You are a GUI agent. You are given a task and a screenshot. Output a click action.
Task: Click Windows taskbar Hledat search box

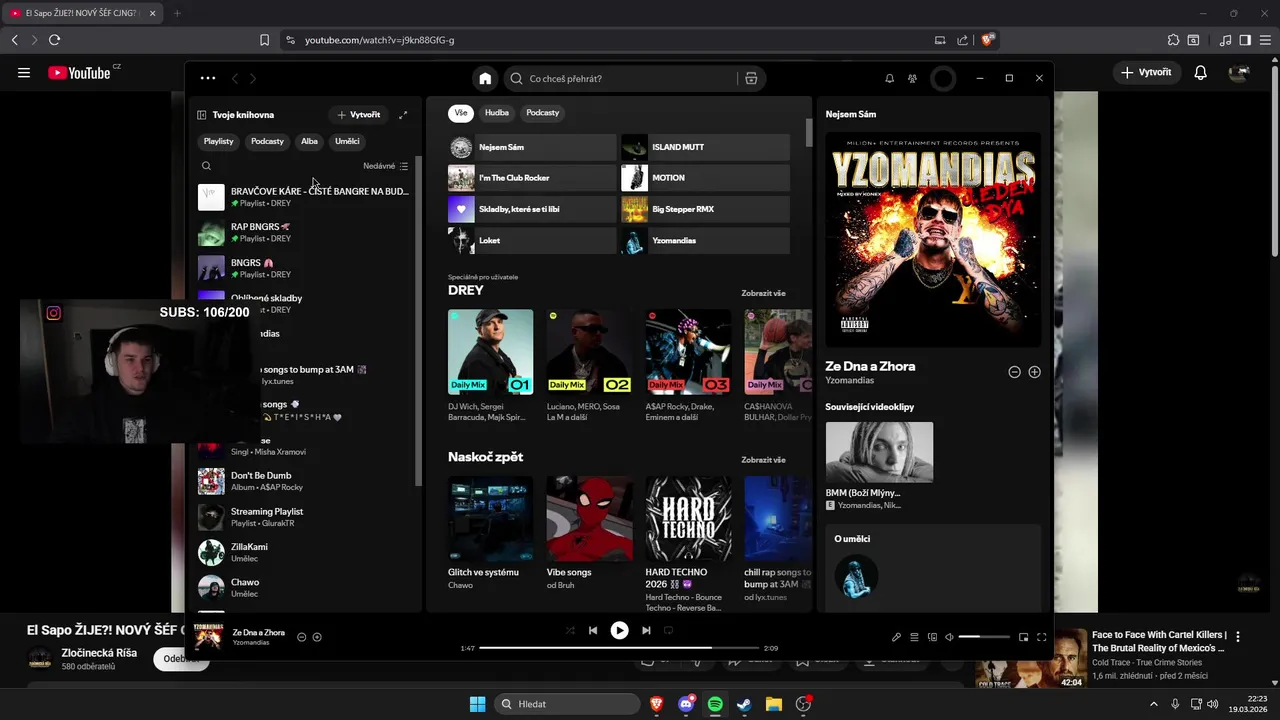point(567,704)
